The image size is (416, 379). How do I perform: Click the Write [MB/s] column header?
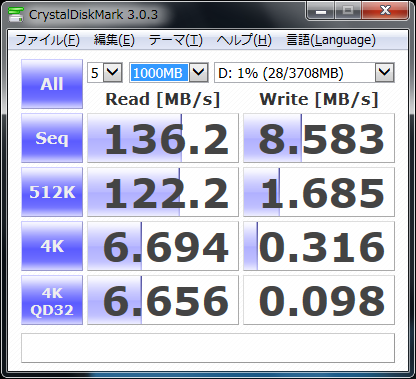pos(319,99)
